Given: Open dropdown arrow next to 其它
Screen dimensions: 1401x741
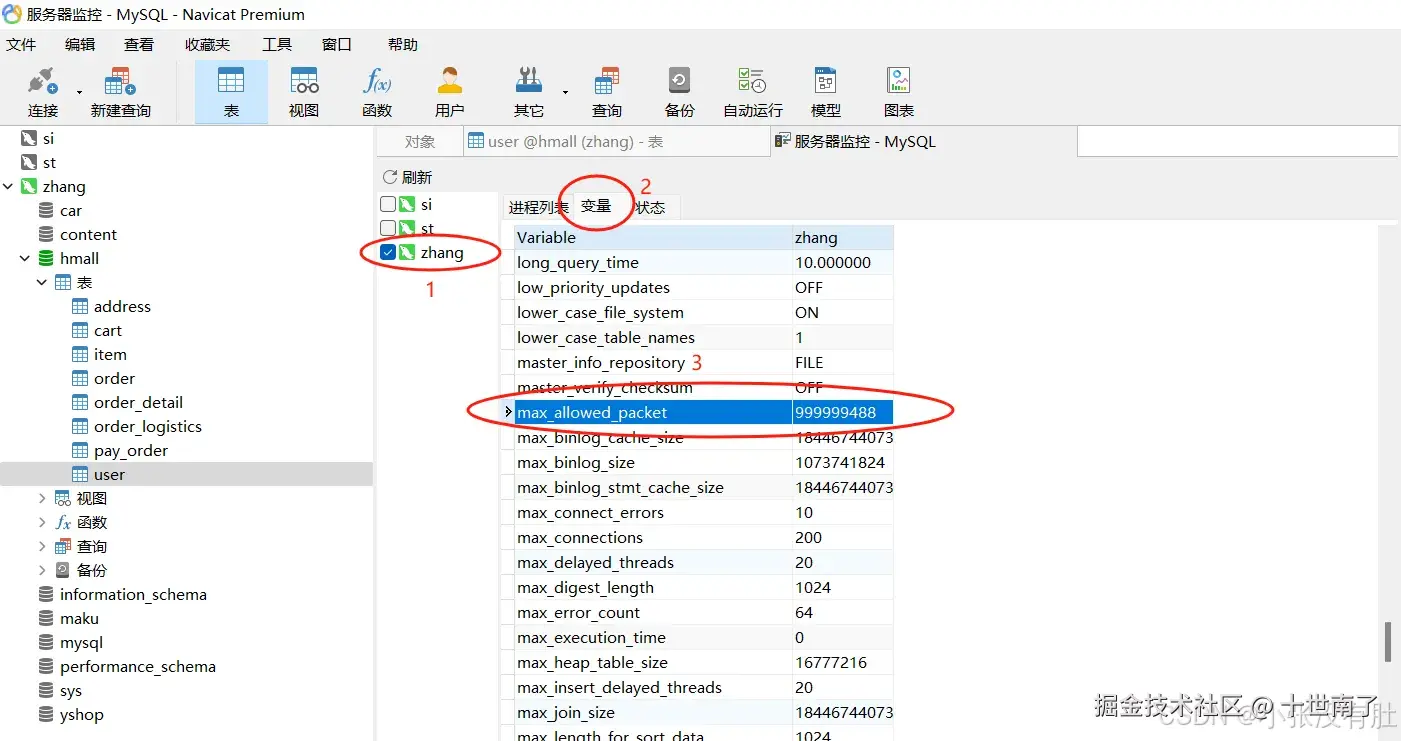Looking at the screenshot, I should [565, 92].
